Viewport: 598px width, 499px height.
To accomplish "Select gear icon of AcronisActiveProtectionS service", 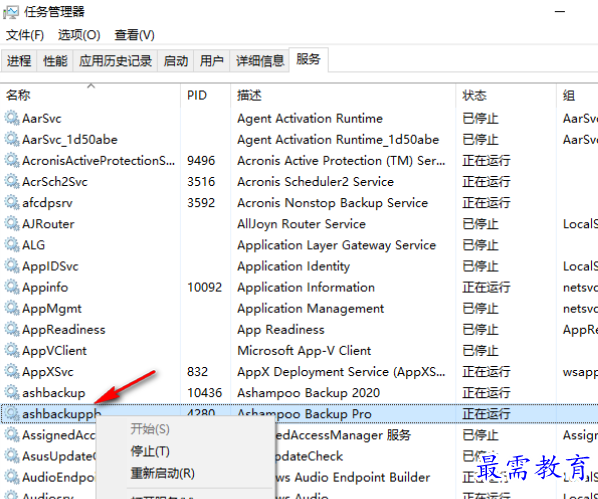I will [12, 160].
